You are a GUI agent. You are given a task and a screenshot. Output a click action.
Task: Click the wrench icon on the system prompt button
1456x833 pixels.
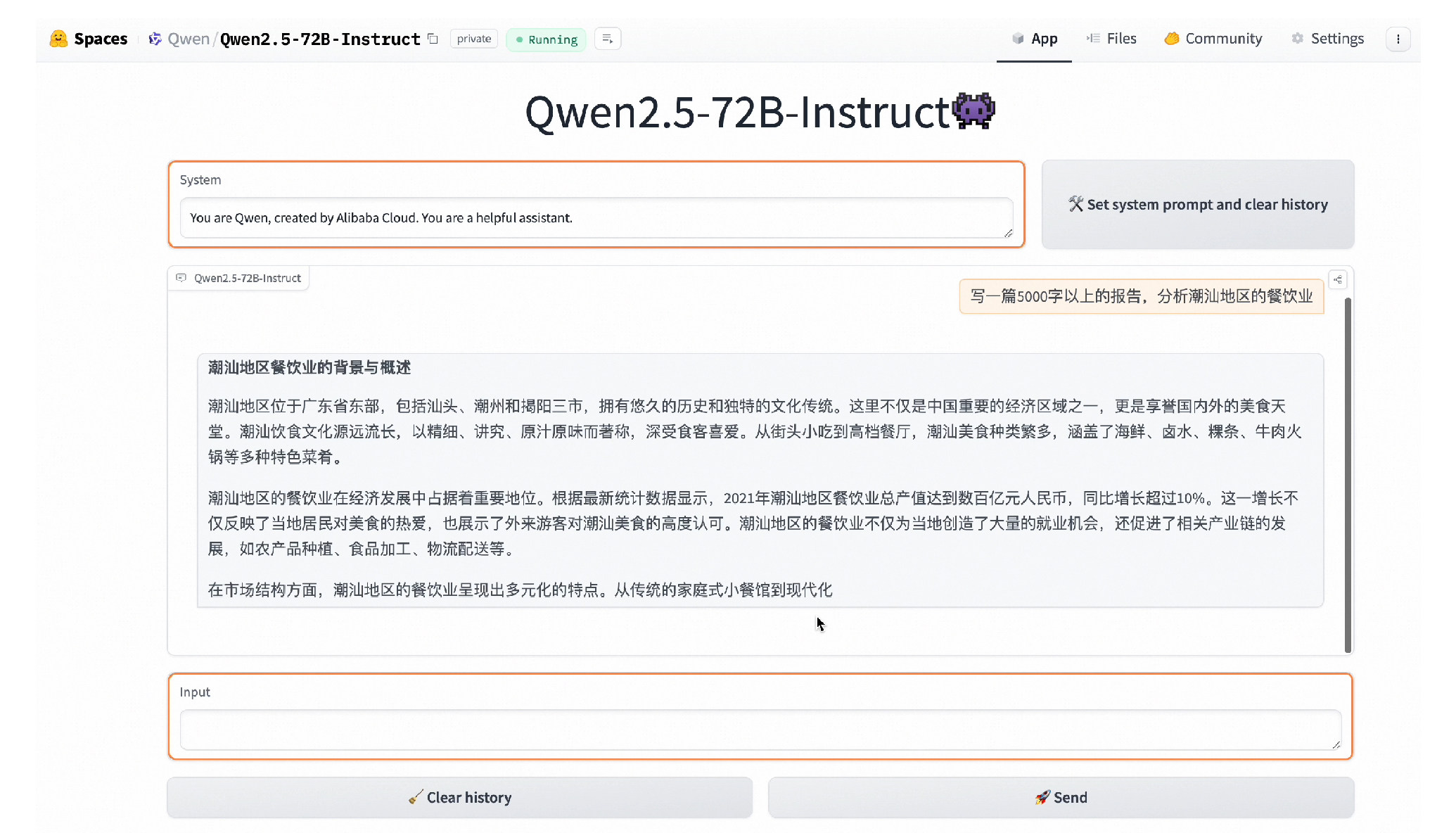1075,204
